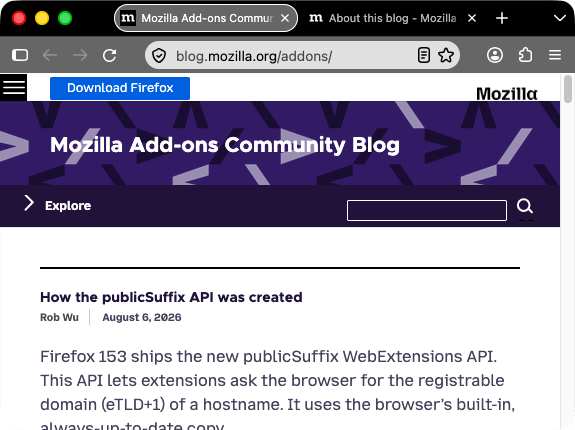
Task: Open the sidebar toggle icon in toolbar
Action: (x=20, y=55)
